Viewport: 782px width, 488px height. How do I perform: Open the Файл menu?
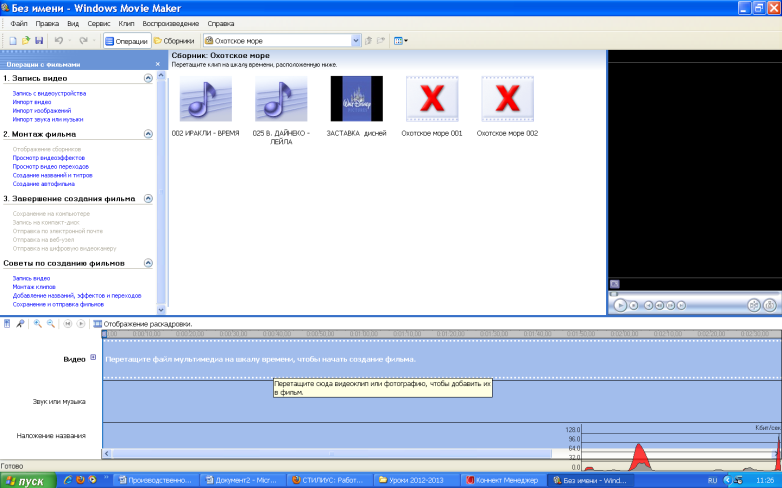19,23
